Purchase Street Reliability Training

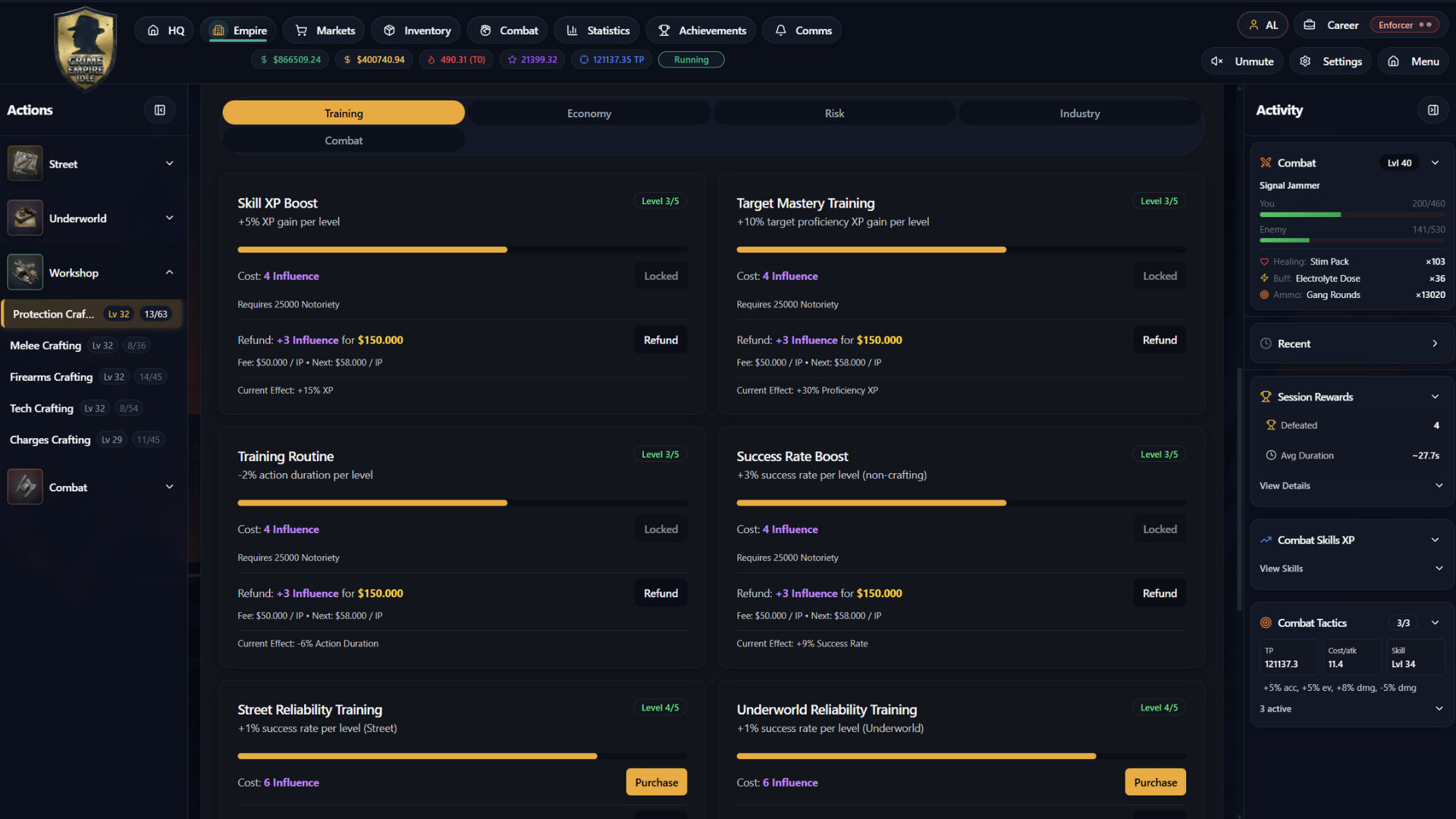[x=656, y=782]
